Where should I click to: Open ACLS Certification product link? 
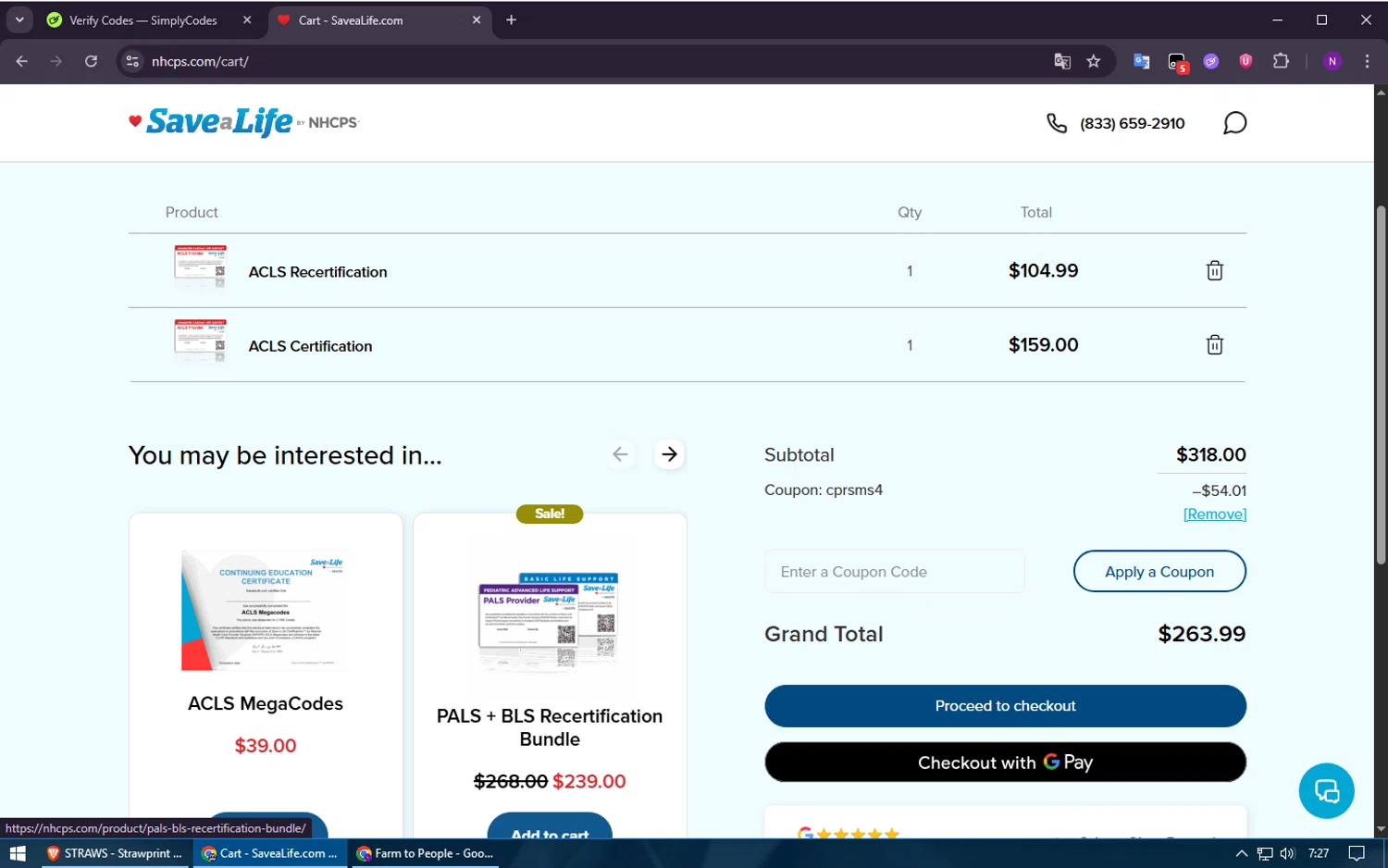click(x=310, y=346)
